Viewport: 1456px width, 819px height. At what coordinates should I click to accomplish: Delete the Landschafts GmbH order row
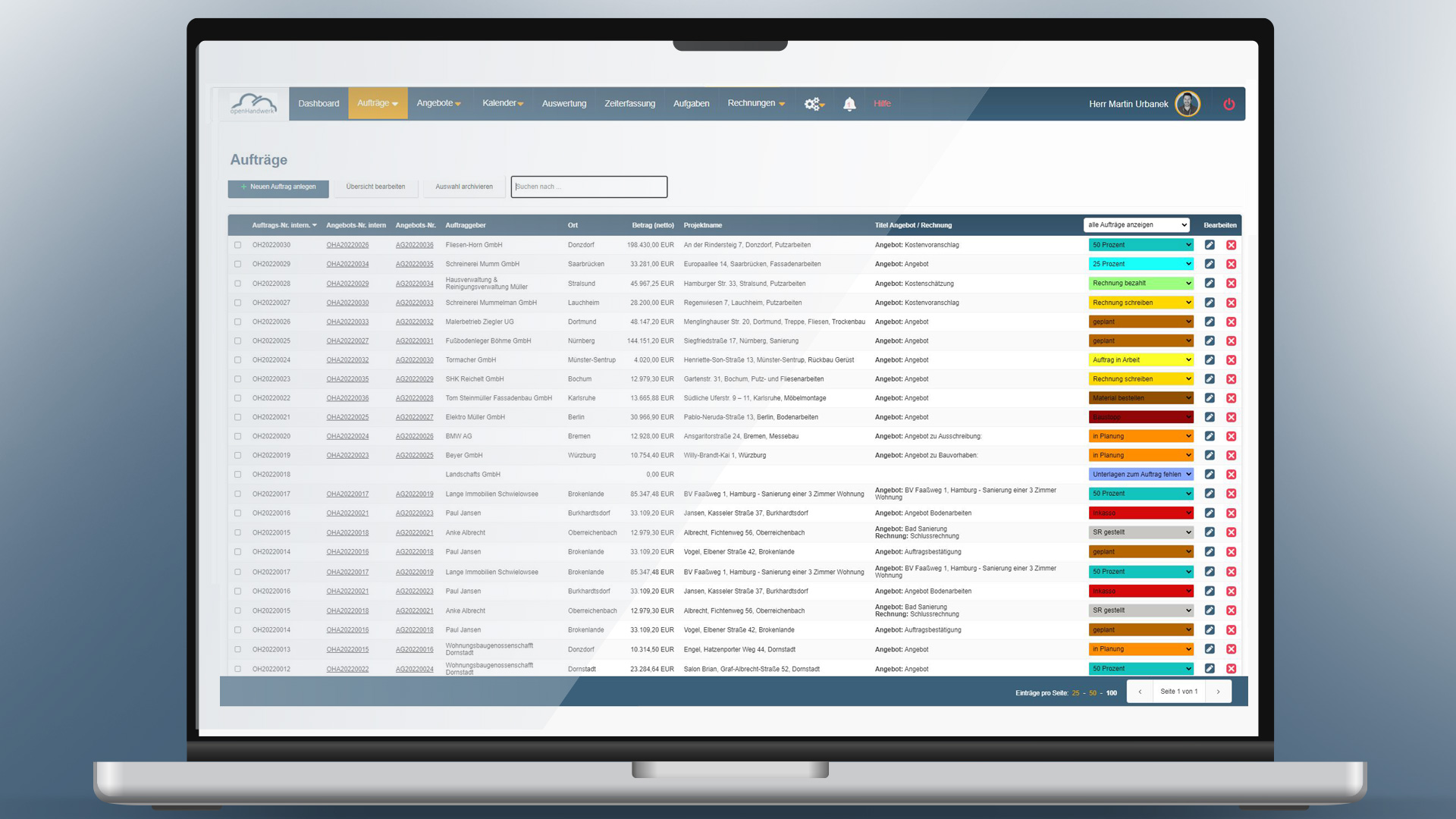coord(1231,474)
